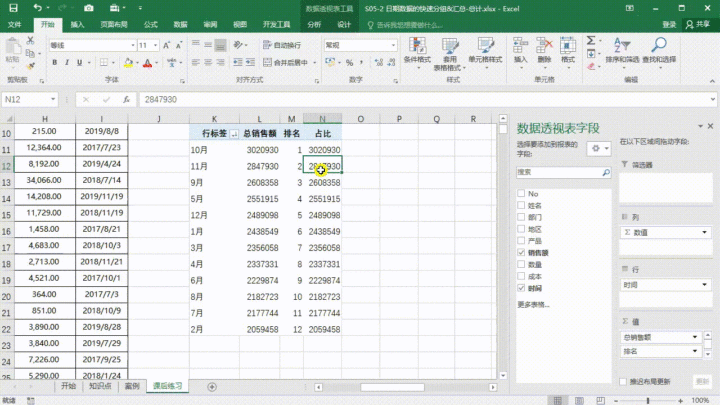Open 查找和选择 find and select

pyautogui.click(x=659, y=54)
